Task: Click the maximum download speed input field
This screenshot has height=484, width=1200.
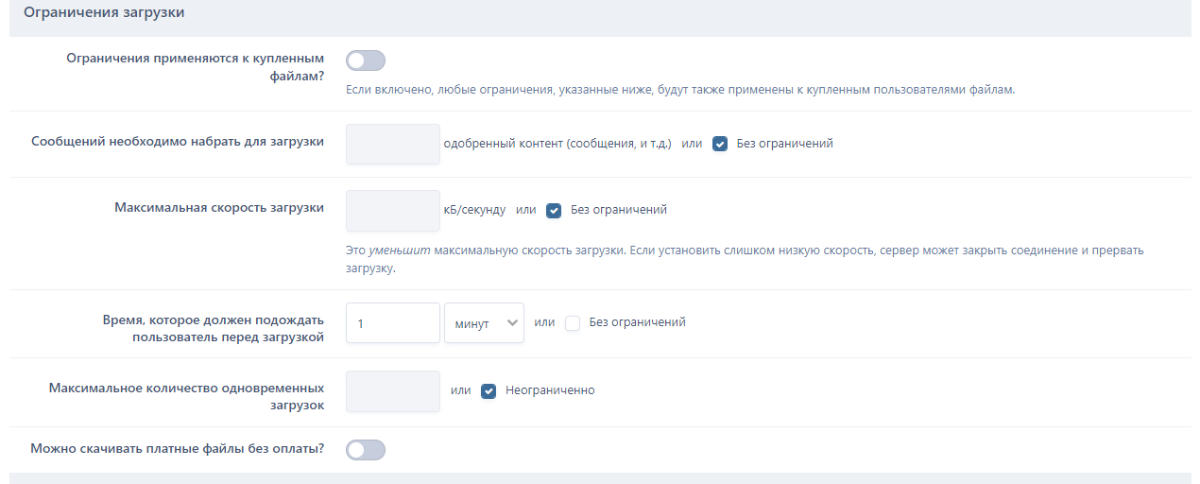Action: [x=392, y=211]
